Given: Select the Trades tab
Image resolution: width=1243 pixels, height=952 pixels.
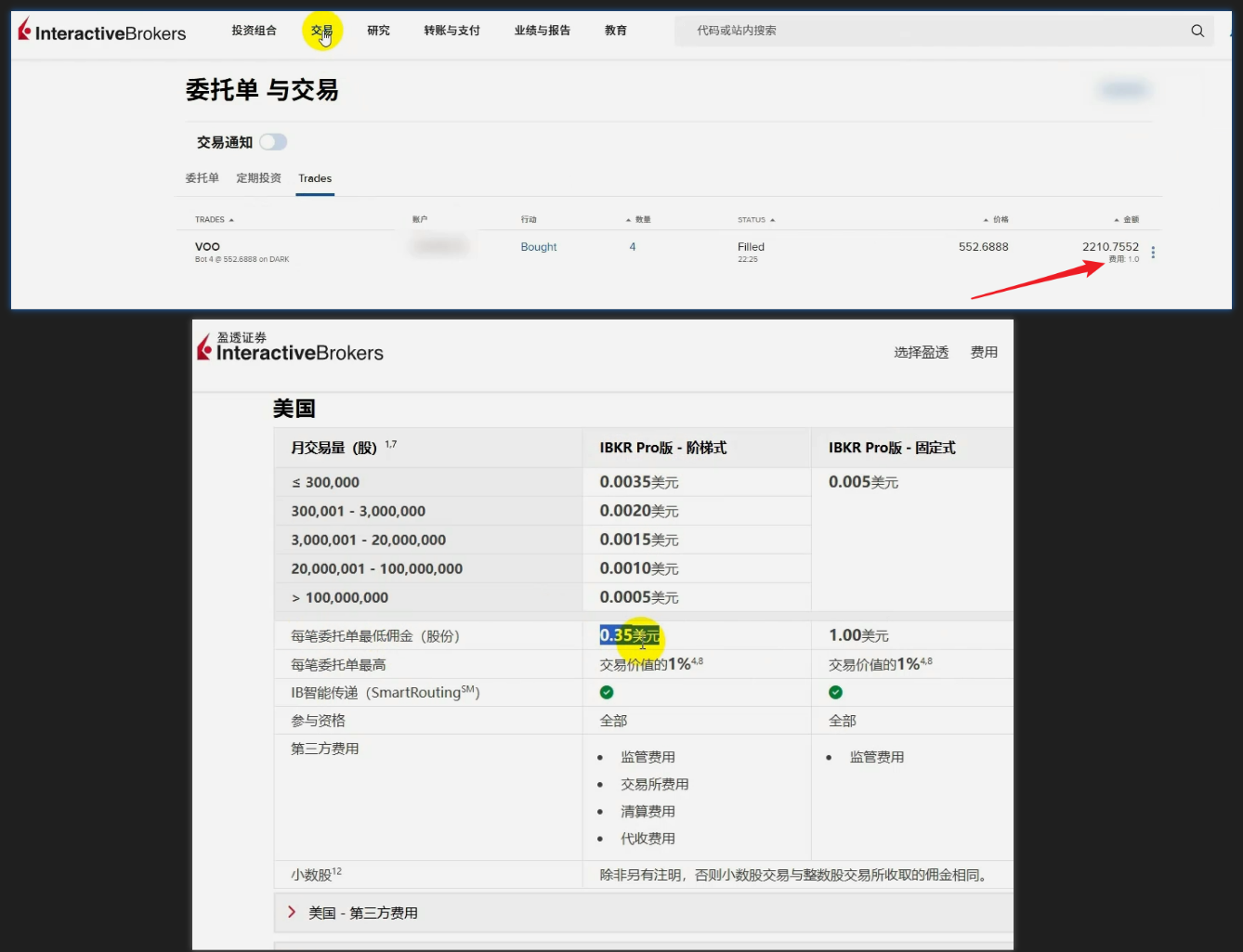Looking at the screenshot, I should point(315,178).
